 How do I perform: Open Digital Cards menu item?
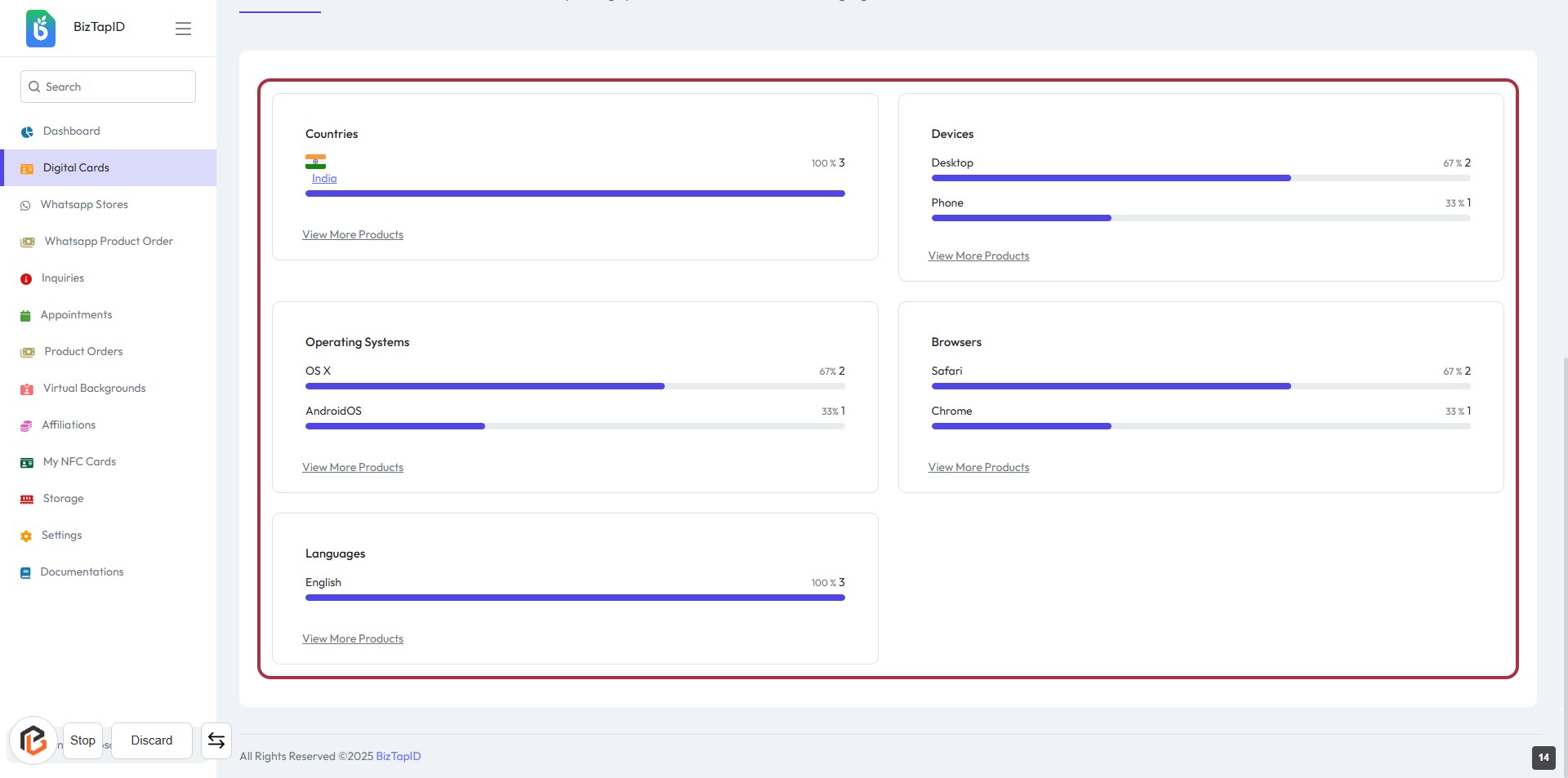pyautogui.click(x=76, y=167)
